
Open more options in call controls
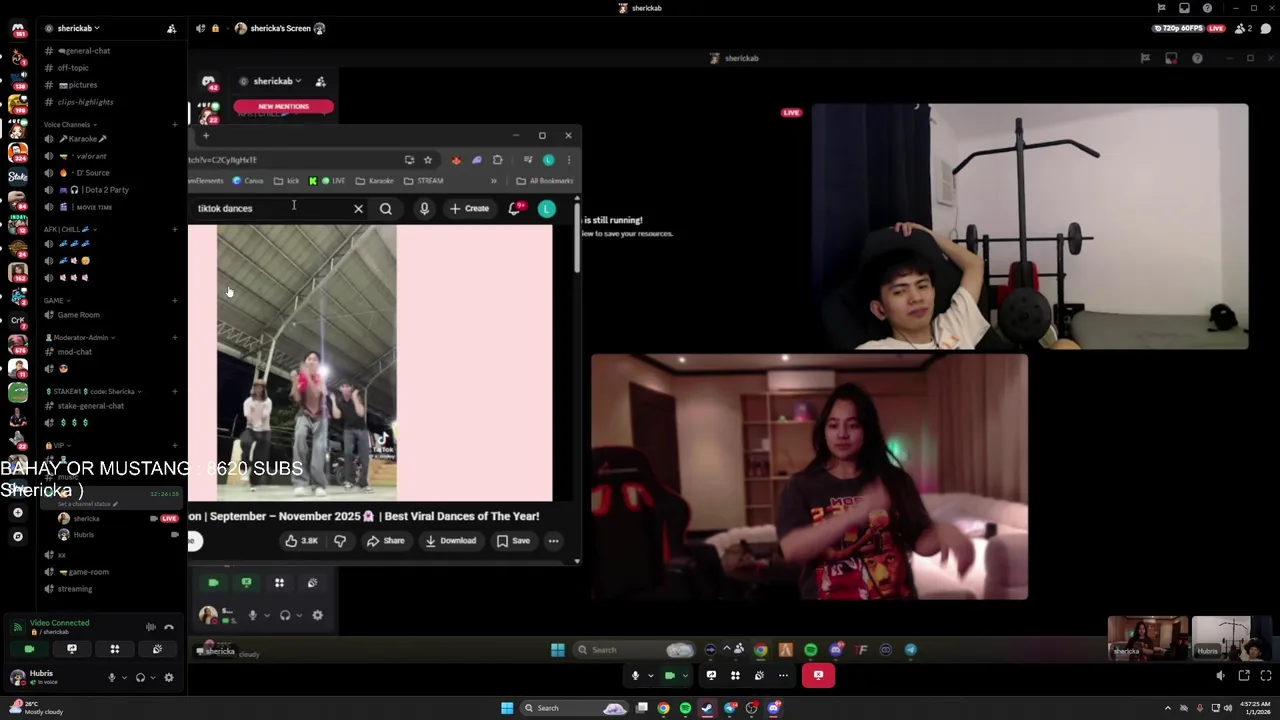pyautogui.click(x=783, y=675)
